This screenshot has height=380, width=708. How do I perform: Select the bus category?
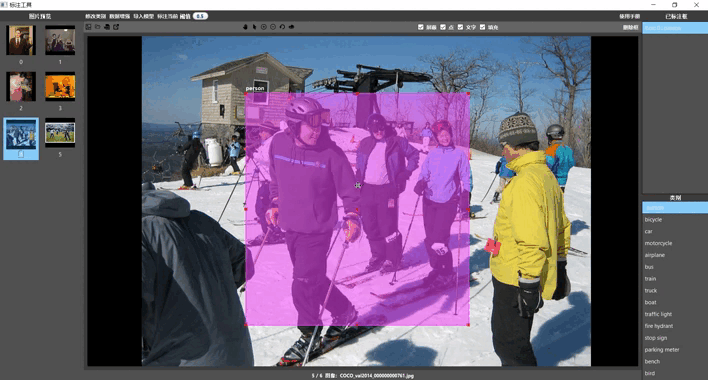[x=675, y=267]
